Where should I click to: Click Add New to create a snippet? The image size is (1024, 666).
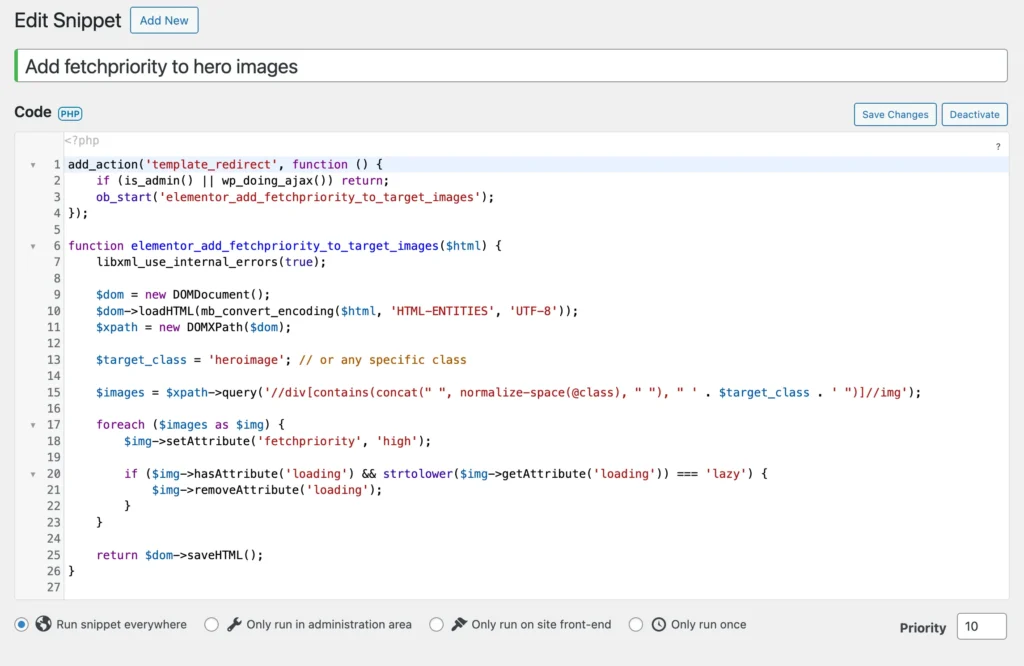tap(164, 20)
